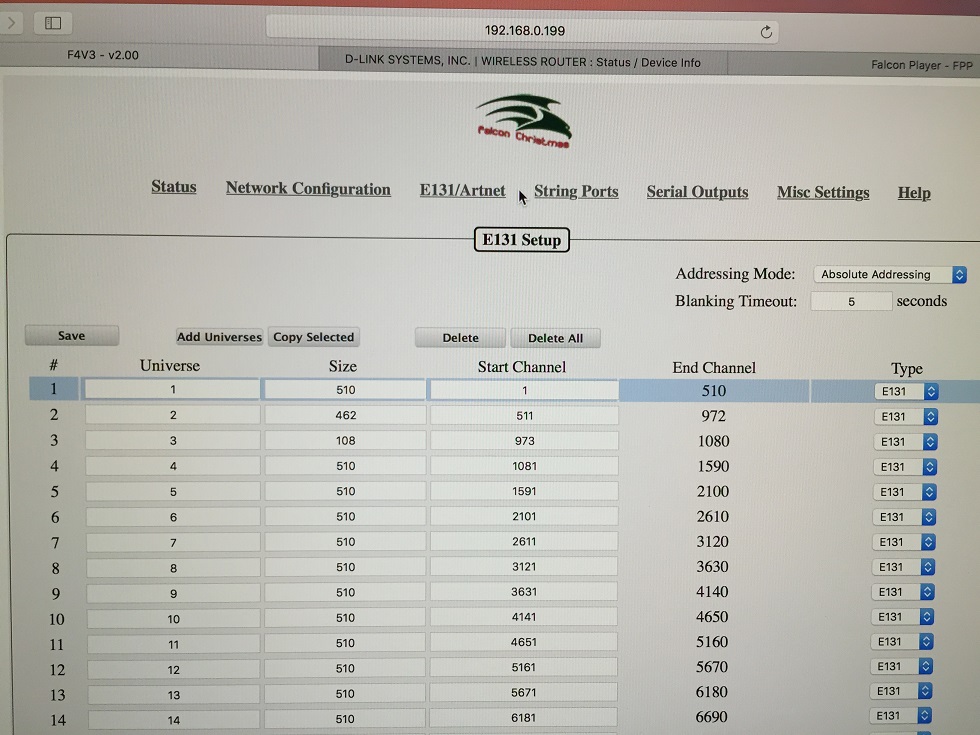Open the String Ports page
The width and height of the screenshot is (980, 735).
tap(576, 192)
